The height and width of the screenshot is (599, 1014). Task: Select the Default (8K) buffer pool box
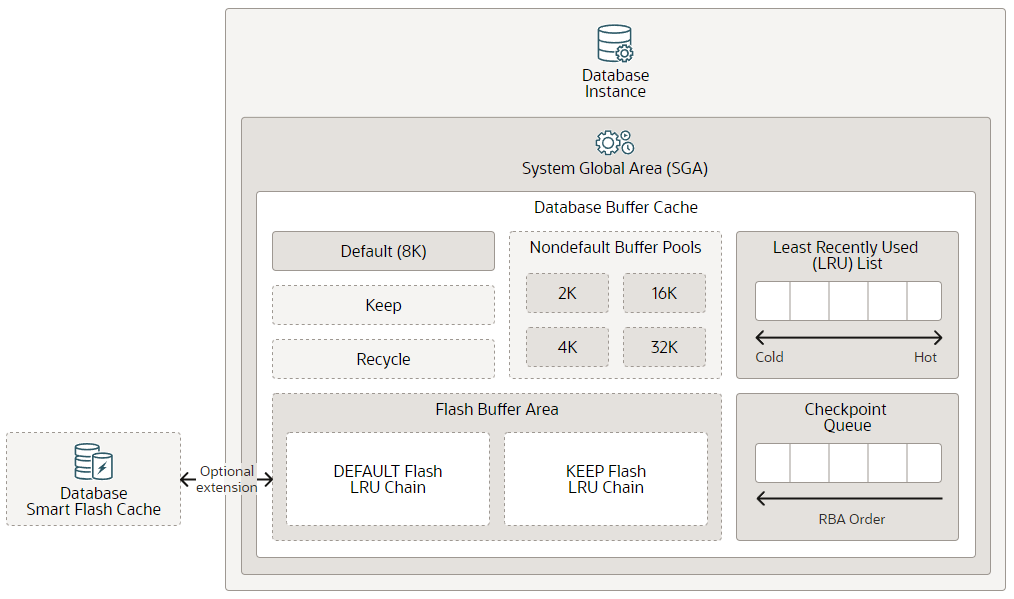(x=383, y=251)
